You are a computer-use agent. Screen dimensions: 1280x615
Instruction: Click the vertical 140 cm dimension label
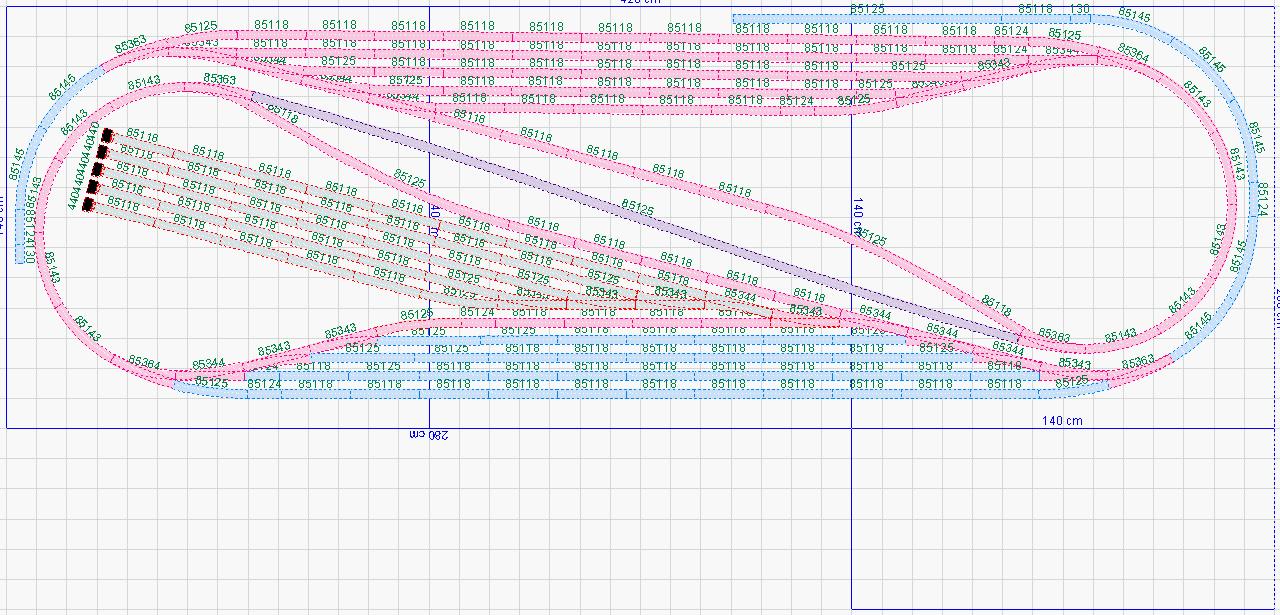(x=858, y=216)
